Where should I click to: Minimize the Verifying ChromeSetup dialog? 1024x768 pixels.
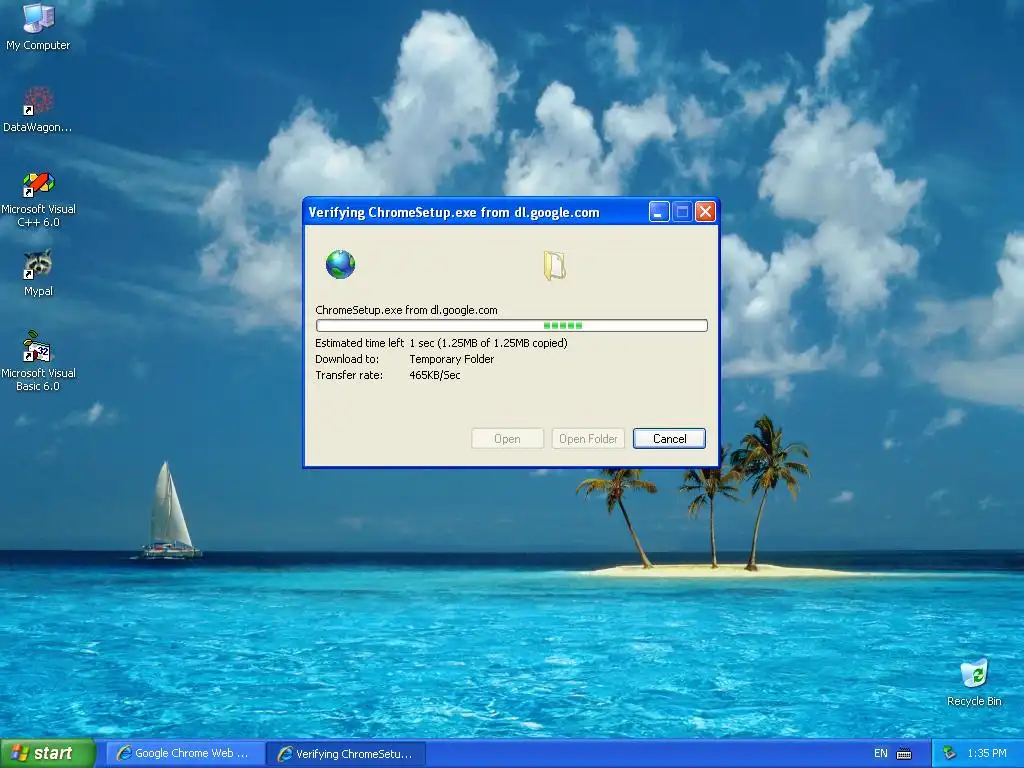click(x=659, y=212)
